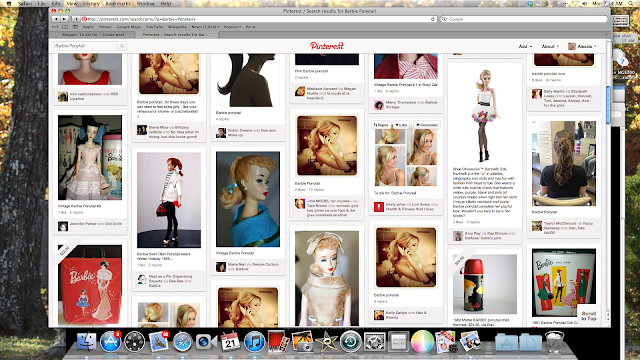
Task: Switch to the Blogger Create post tab
Action: [93, 35]
